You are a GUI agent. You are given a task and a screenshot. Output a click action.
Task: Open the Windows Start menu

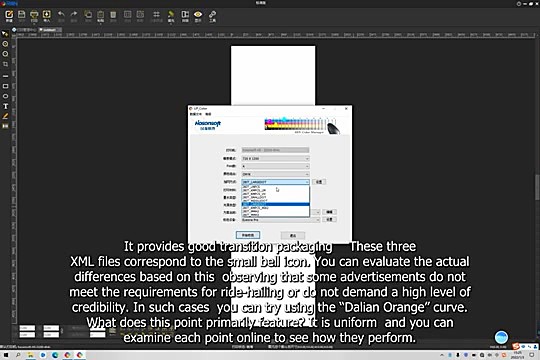click(6, 355)
